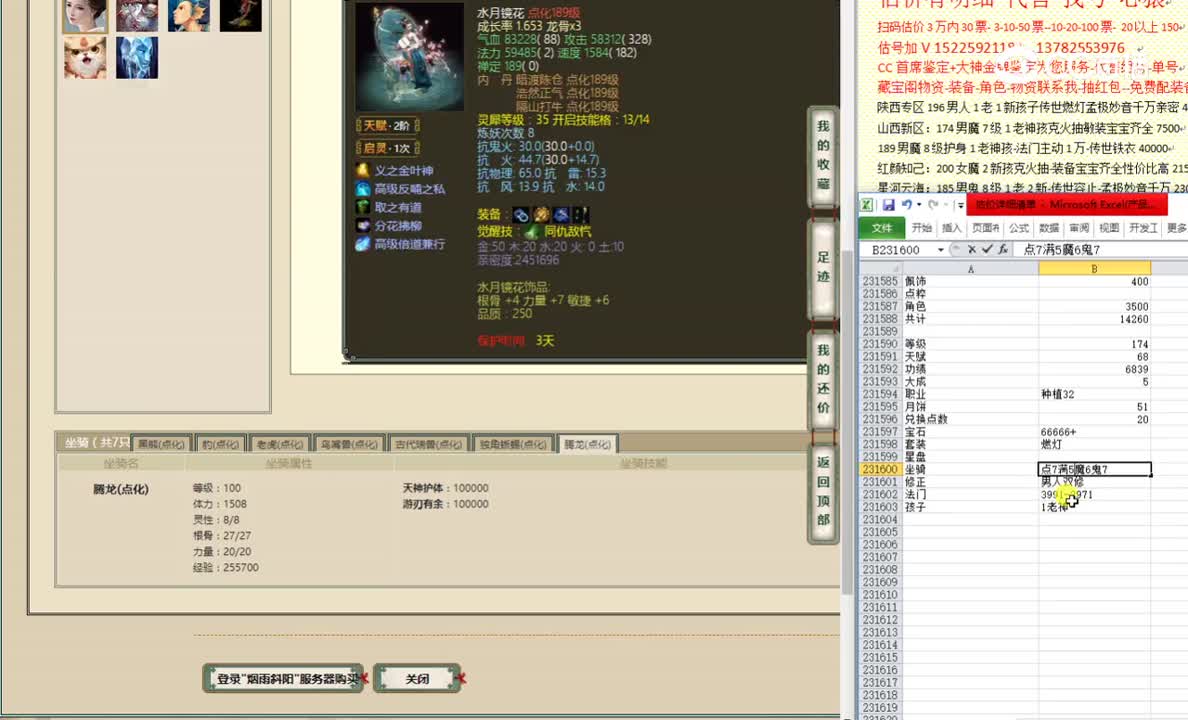Open the Quick Access Toolbar customize dropdown
The width and height of the screenshot is (1188, 720).
[x=960, y=205]
